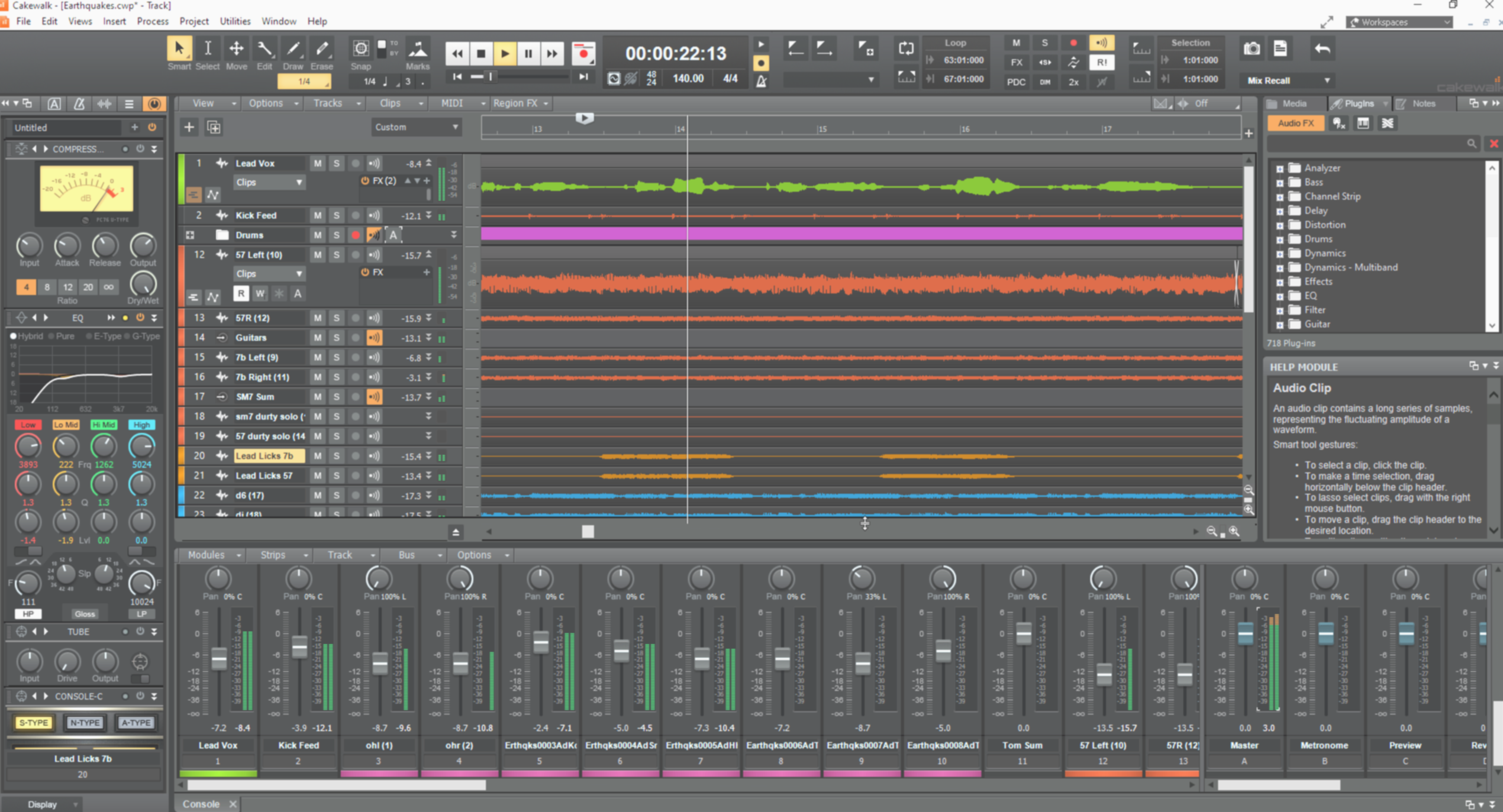This screenshot has width=1503, height=812.
Task: Switch to the Media browser tab
Action: pos(1294,103)
